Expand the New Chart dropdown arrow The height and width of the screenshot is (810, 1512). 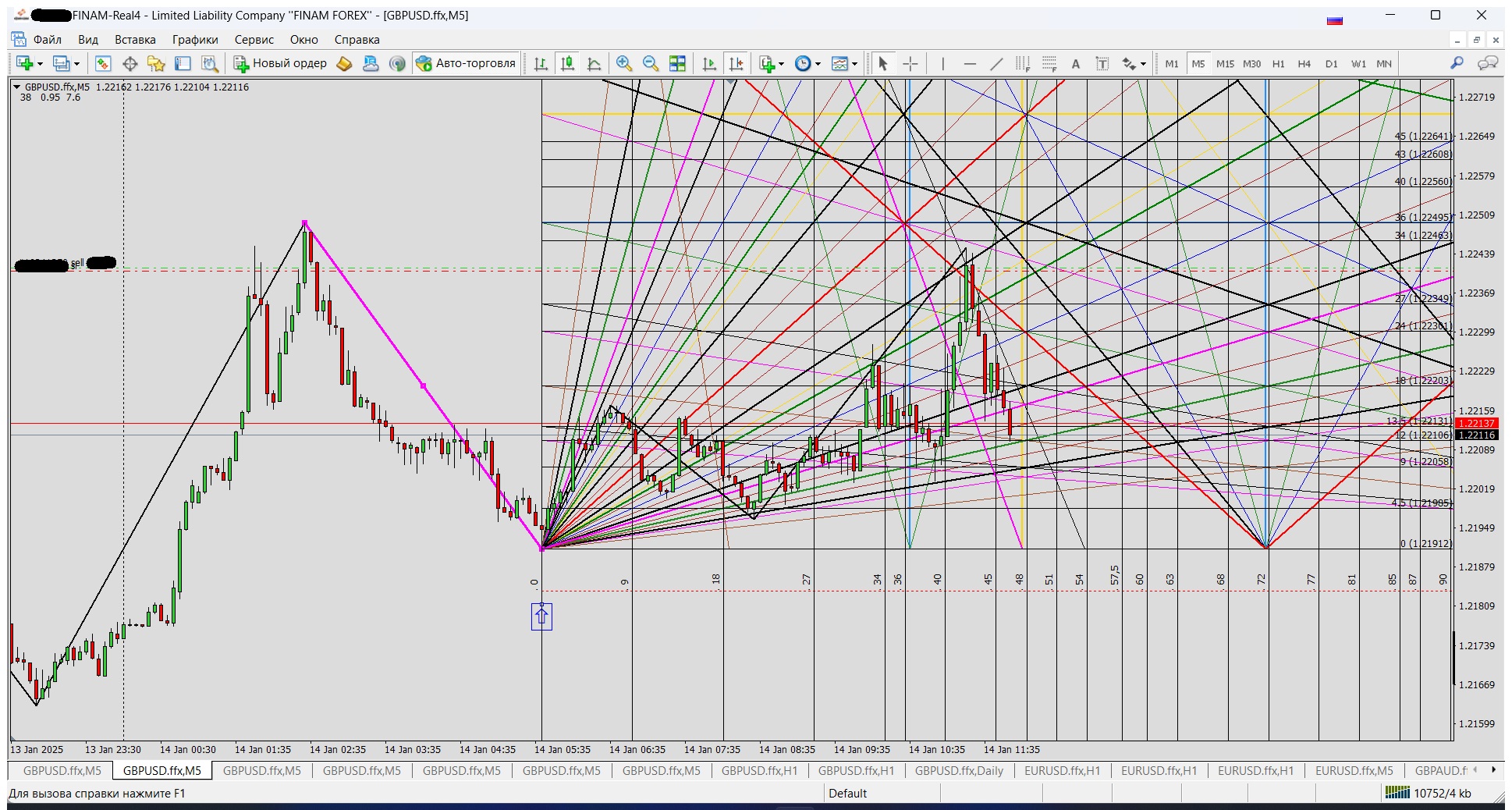(x=40, y=65)
